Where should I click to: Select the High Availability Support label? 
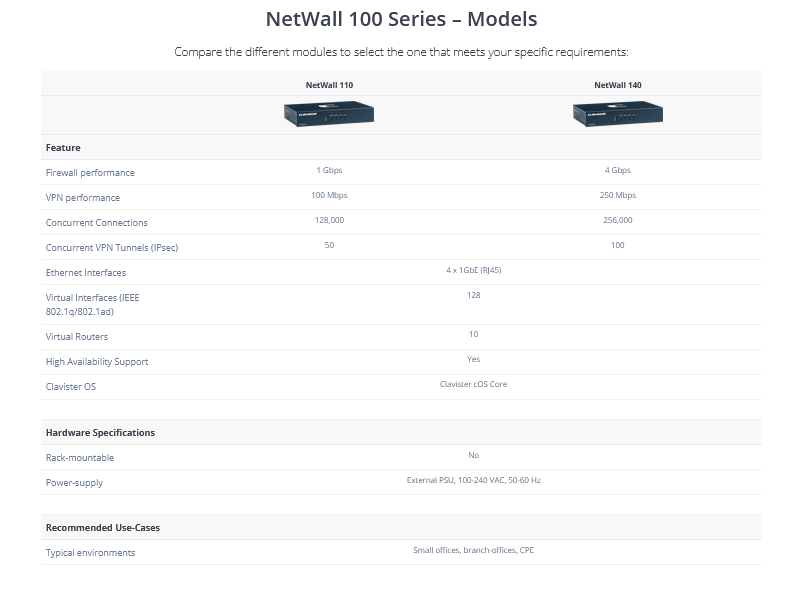click(97, 362)
